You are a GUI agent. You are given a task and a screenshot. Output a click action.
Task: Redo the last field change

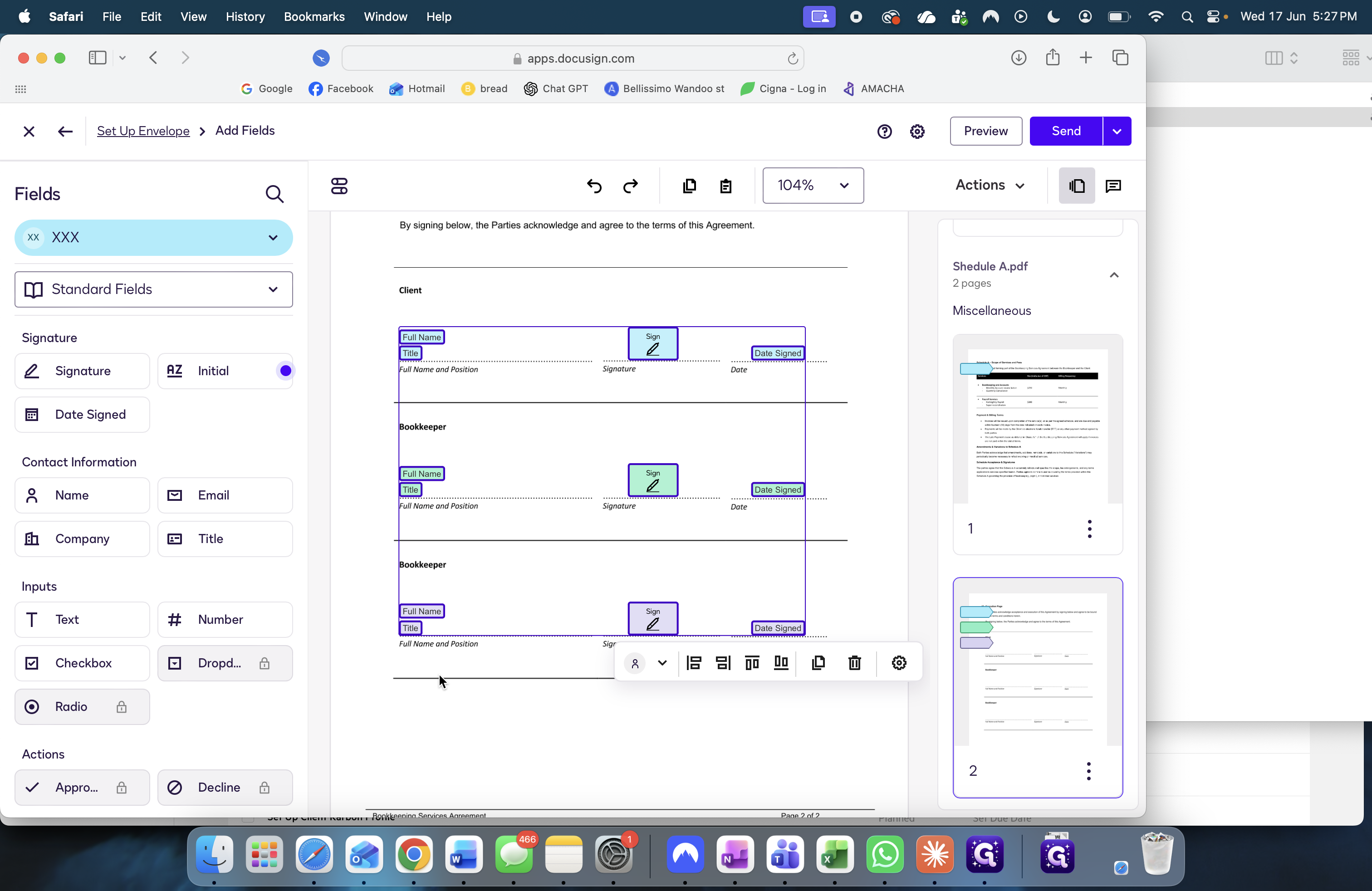point(631,186)
